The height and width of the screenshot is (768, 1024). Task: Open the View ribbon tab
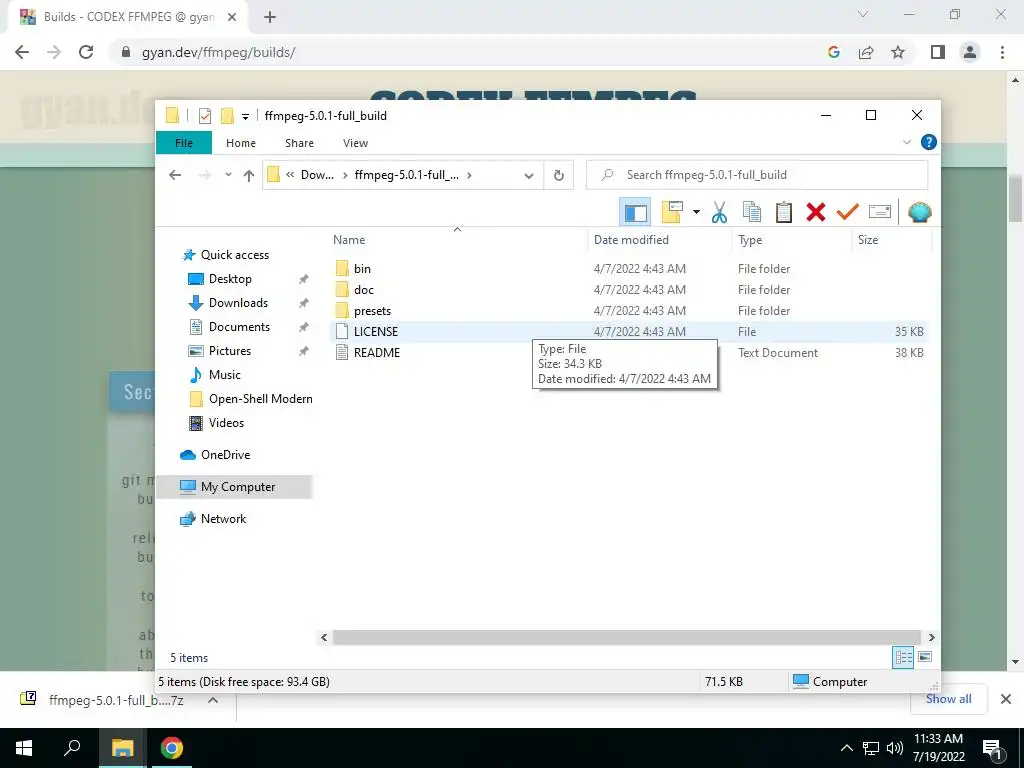point(355,143)
